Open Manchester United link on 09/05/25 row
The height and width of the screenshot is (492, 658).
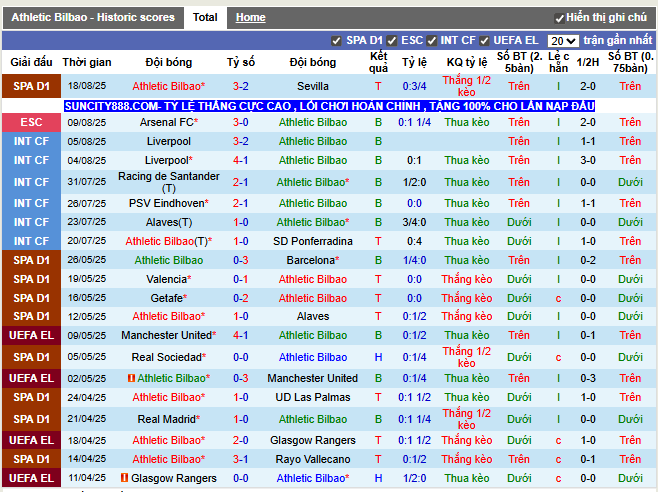point(169,335)
